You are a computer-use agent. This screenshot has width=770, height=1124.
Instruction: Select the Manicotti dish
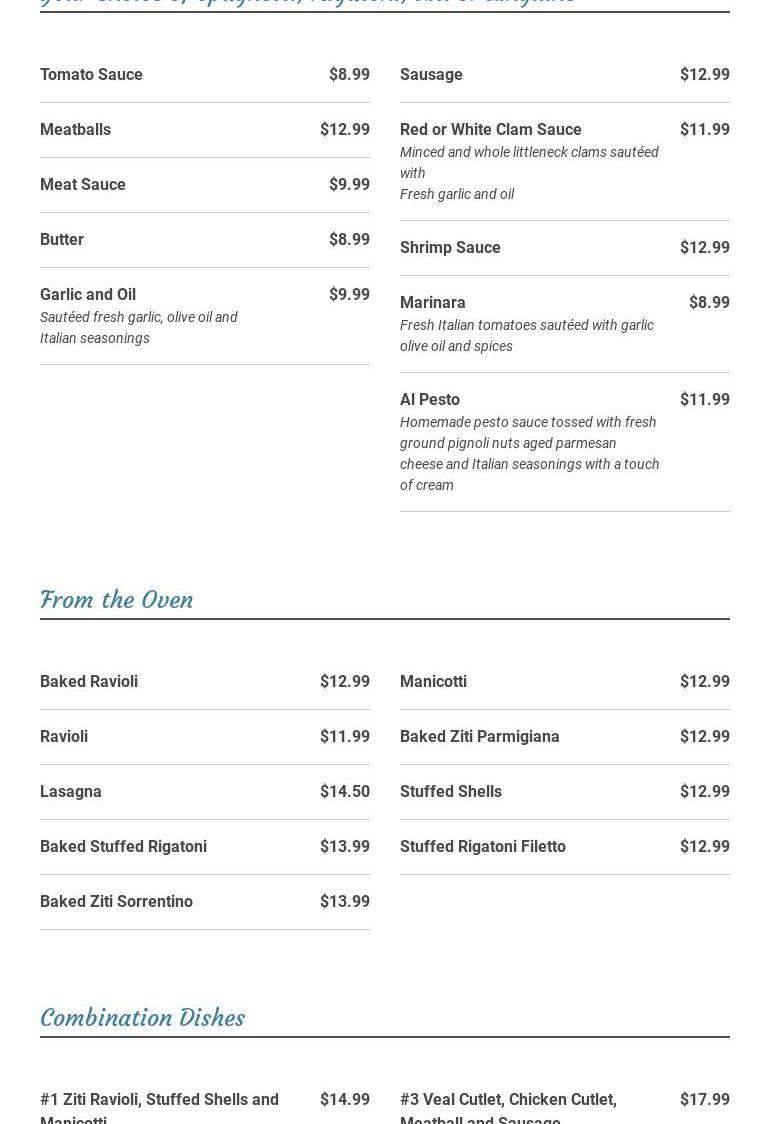[433, 682]
